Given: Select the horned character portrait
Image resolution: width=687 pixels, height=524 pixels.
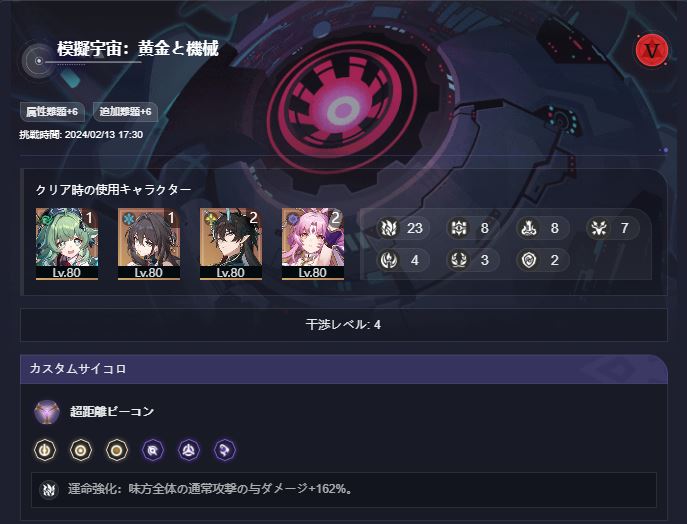Looking at the screenshot, I should pos(231,244).
